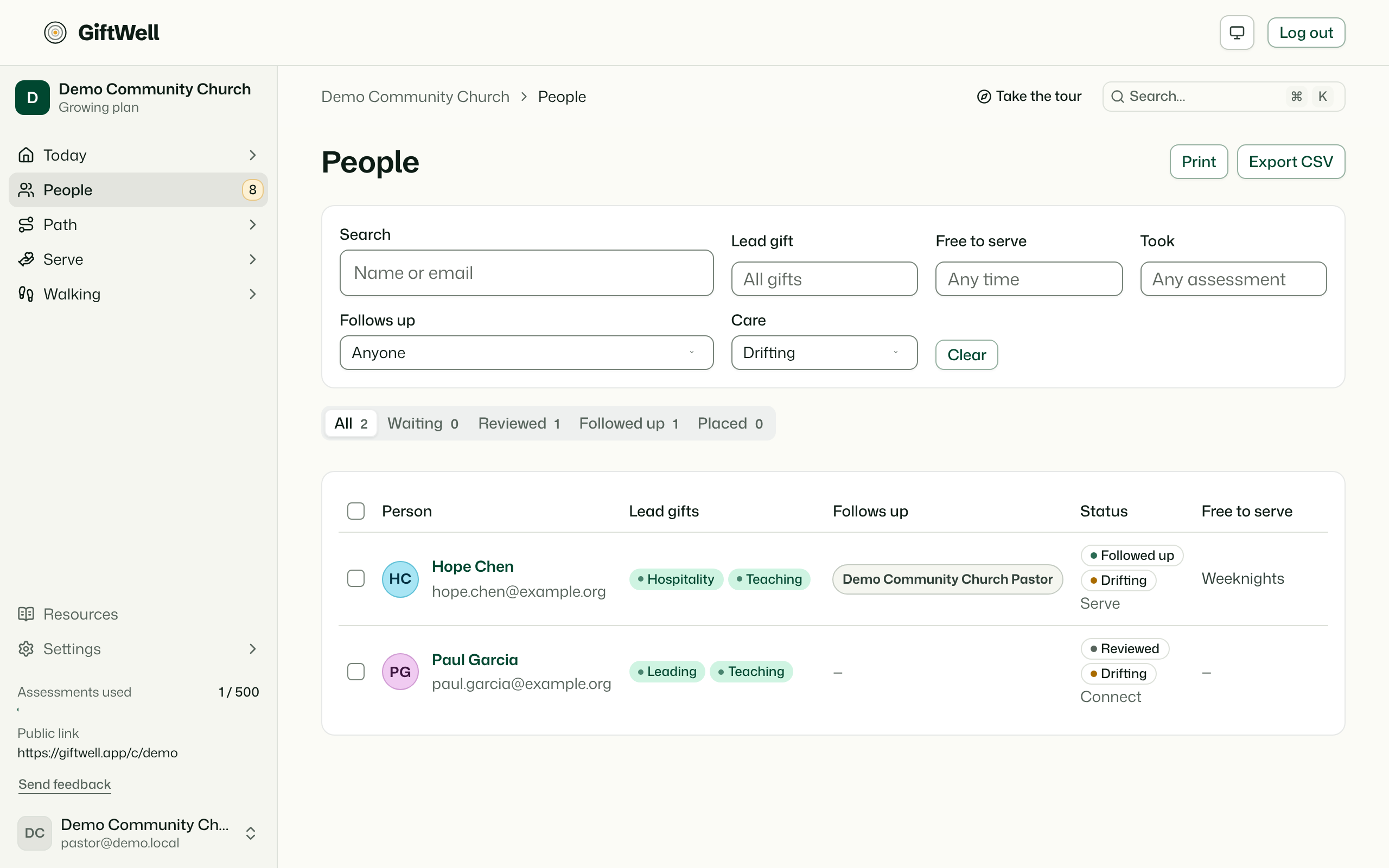Screen dimensions: 1389x868
Task: Click the Any time free to serve field
Action: (1029, 279)
